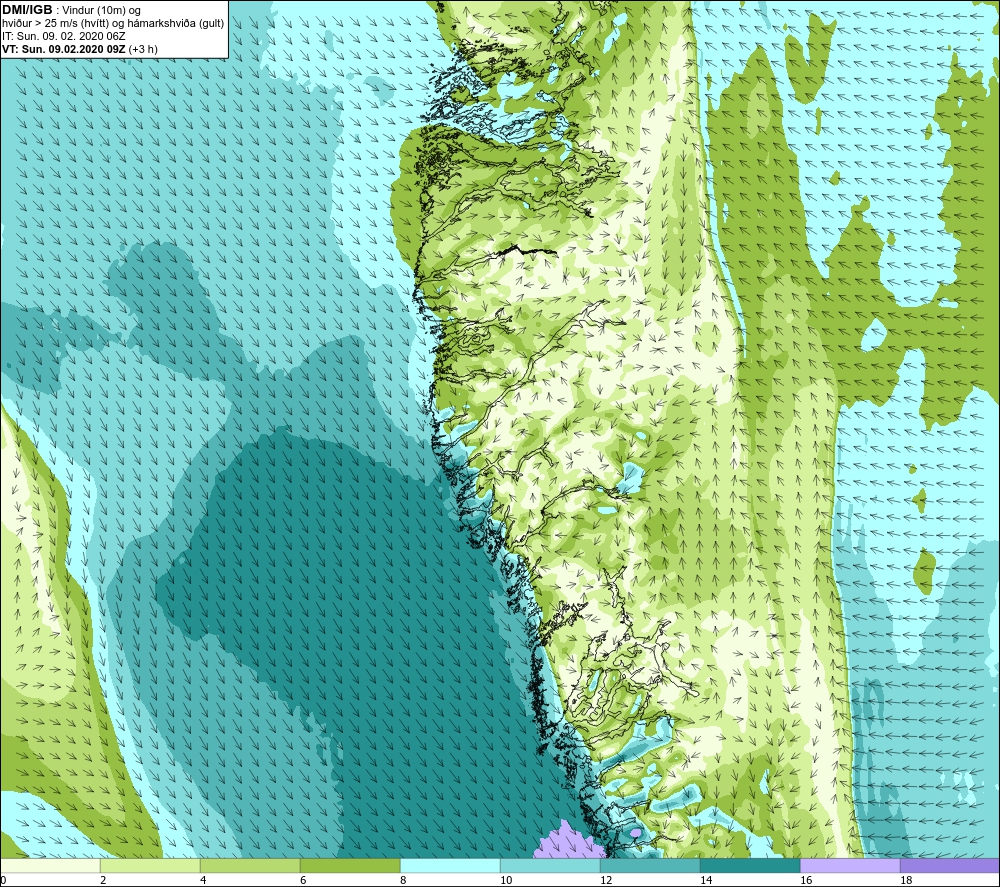Screen dimensions: 1000x887
Task: Click the '10' label on the color scale
Action: click(506, 881)
